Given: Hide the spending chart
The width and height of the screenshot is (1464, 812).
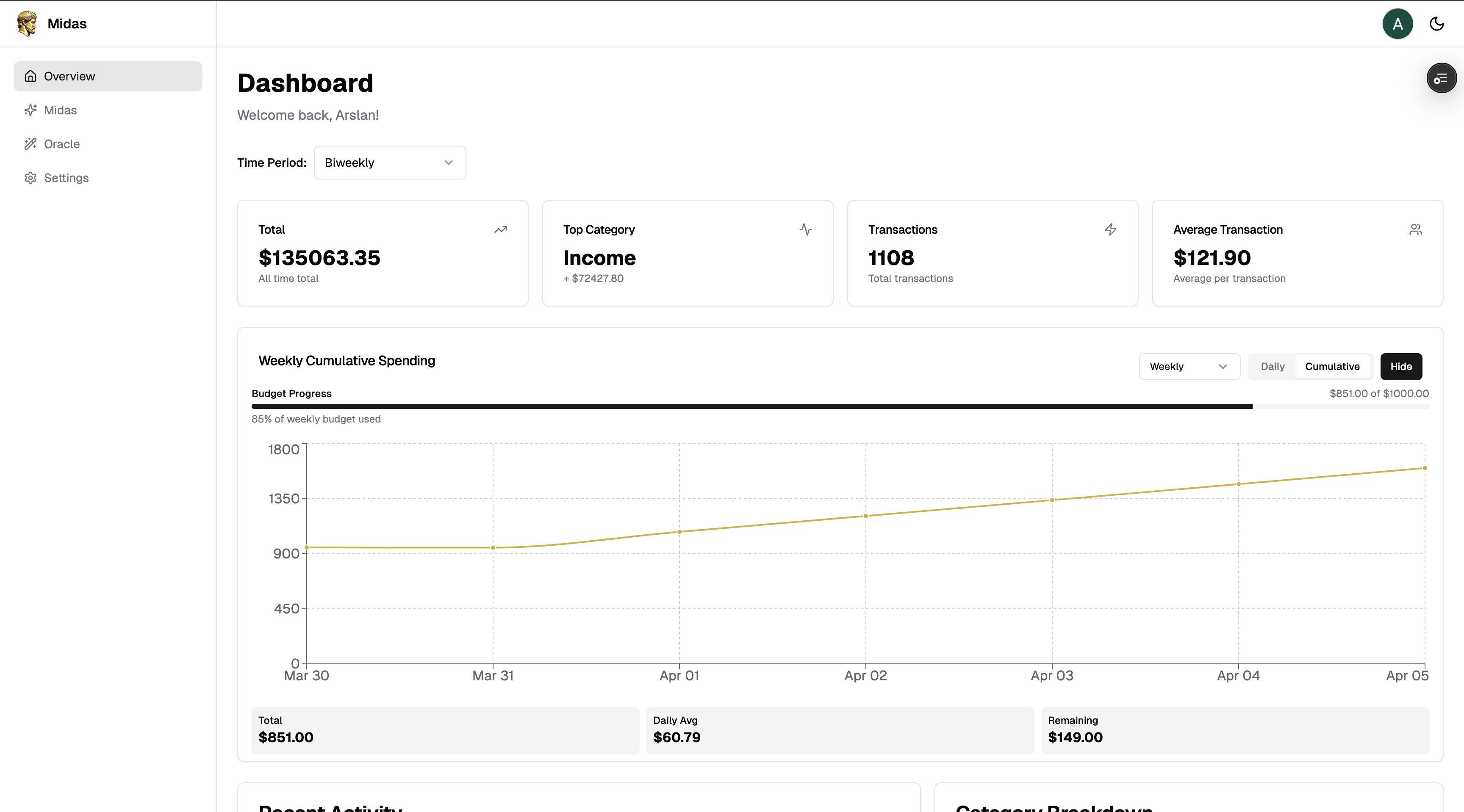Looking at the screenshot, I should 1400,366.
